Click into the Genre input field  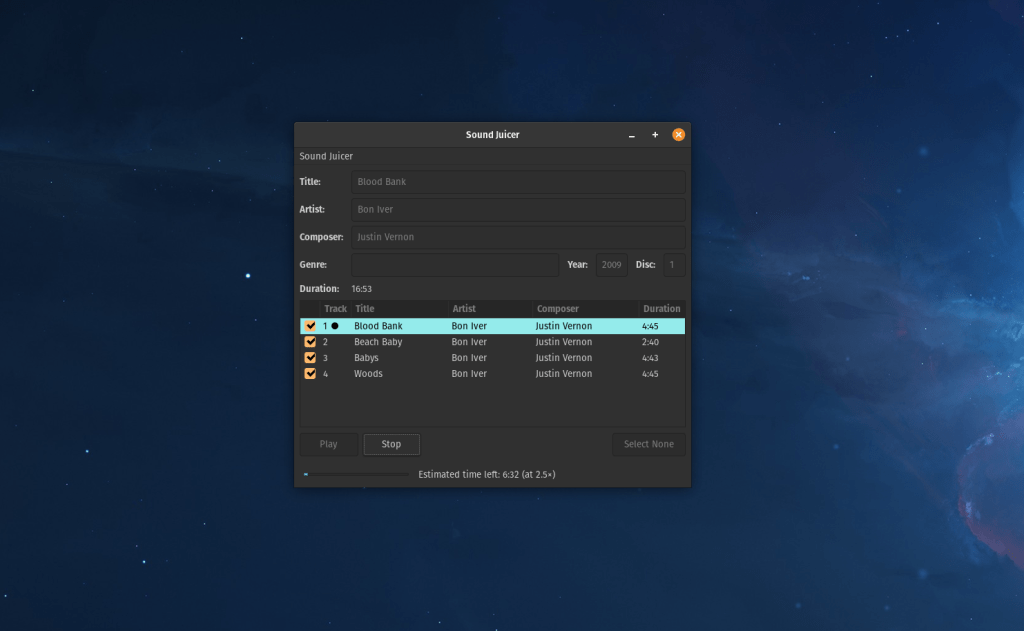[454, 265]
